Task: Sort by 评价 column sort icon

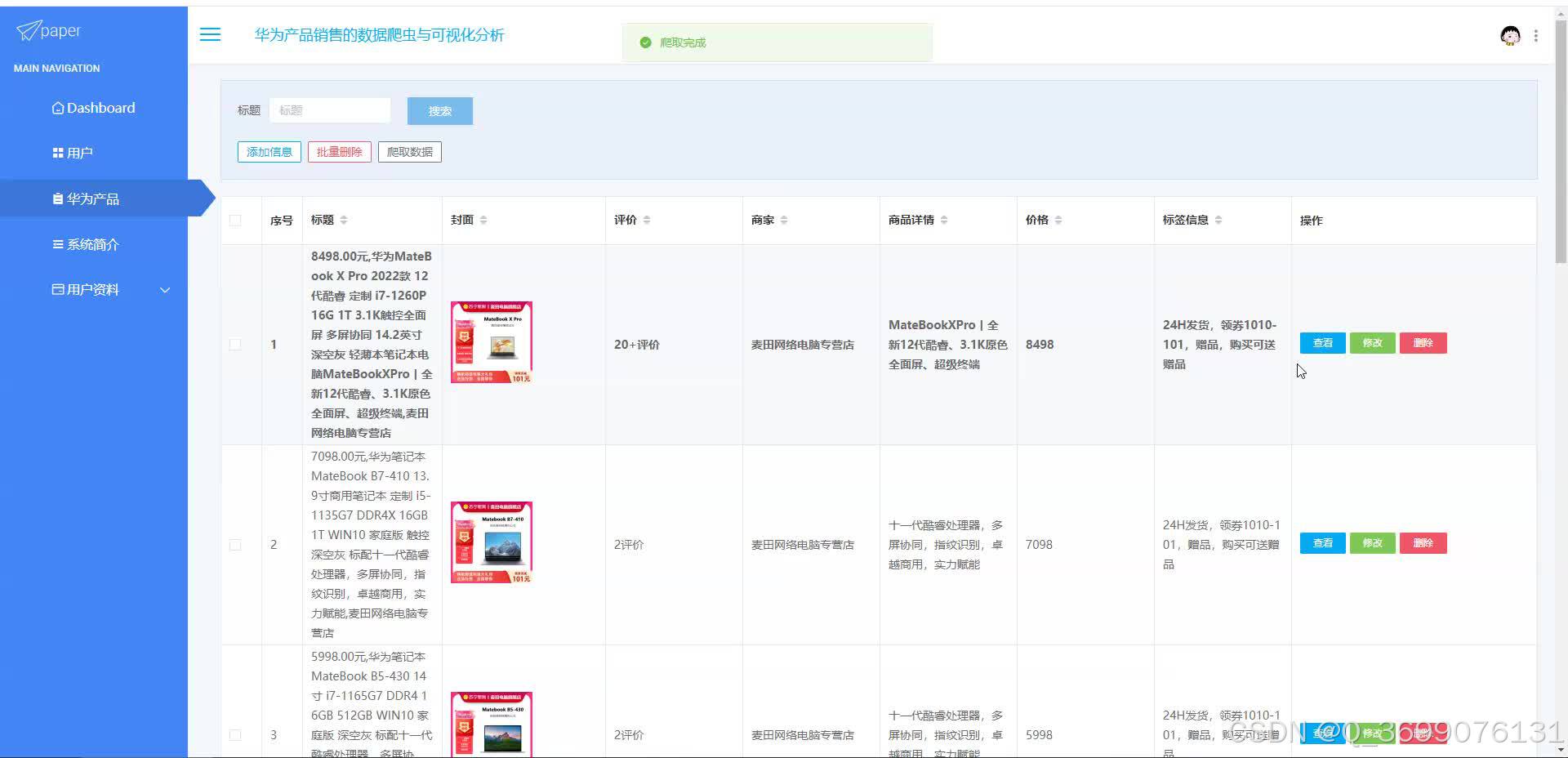Action: tap(647, 220)
